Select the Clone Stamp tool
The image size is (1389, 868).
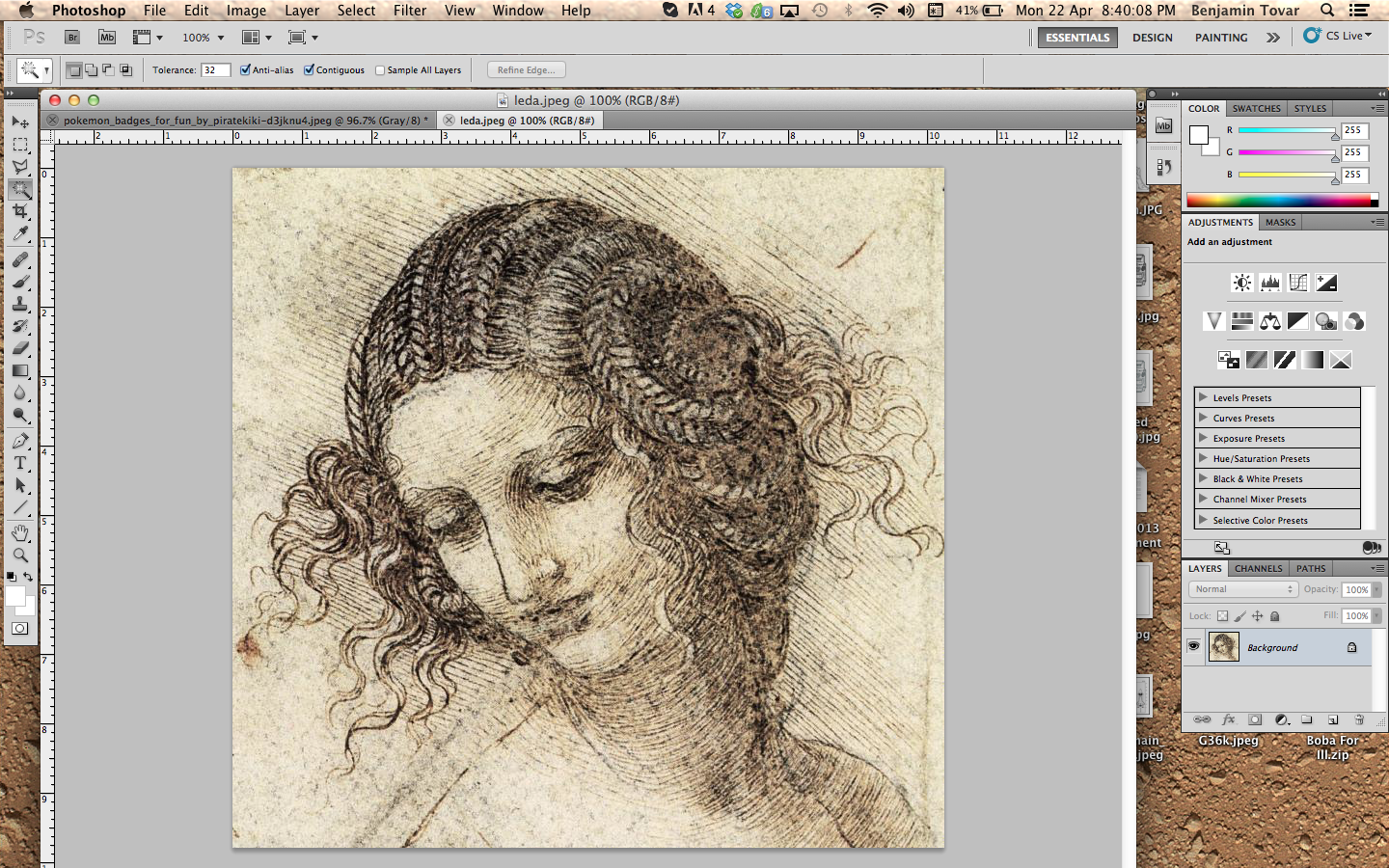point(20,304)
